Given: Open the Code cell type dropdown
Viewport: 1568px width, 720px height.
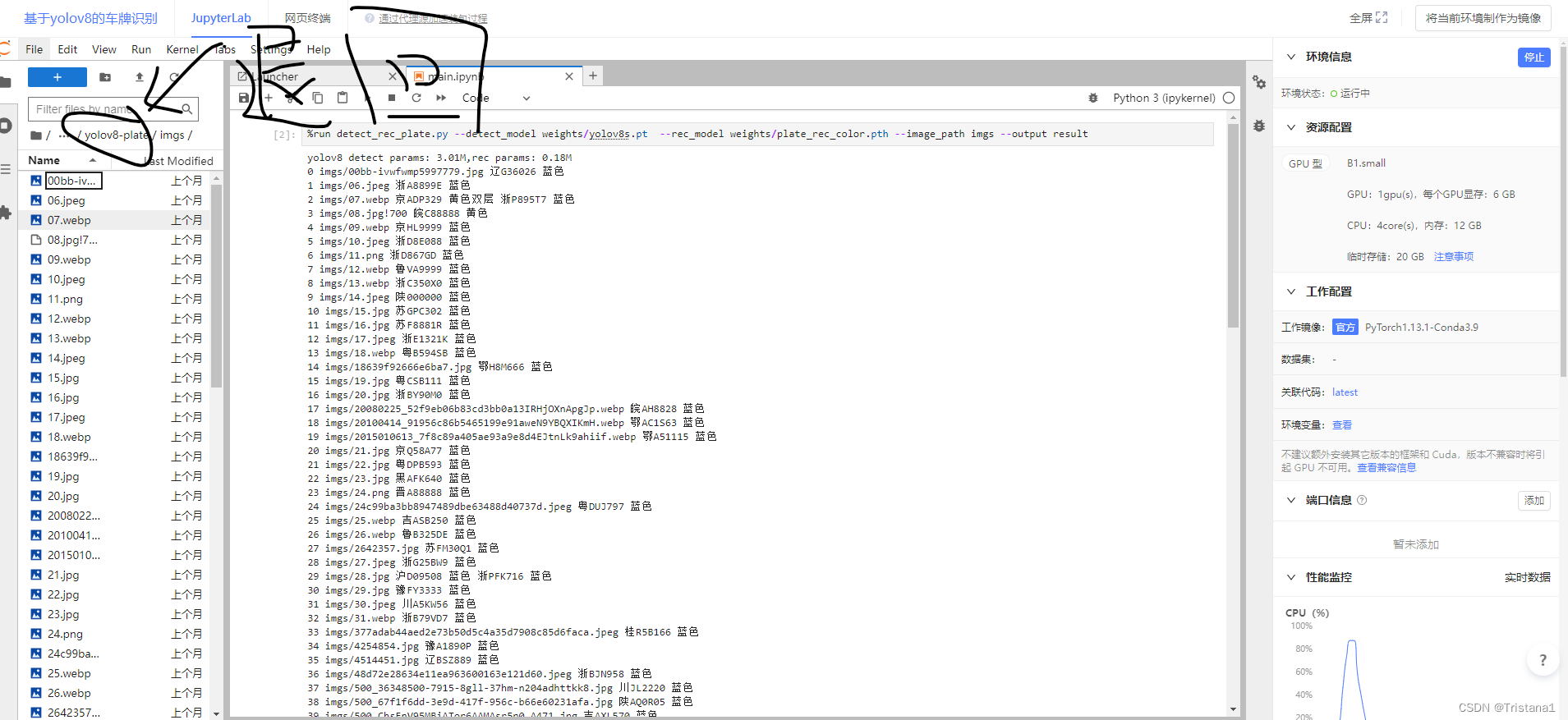Looking at the screenshot, I should [497, 98].
